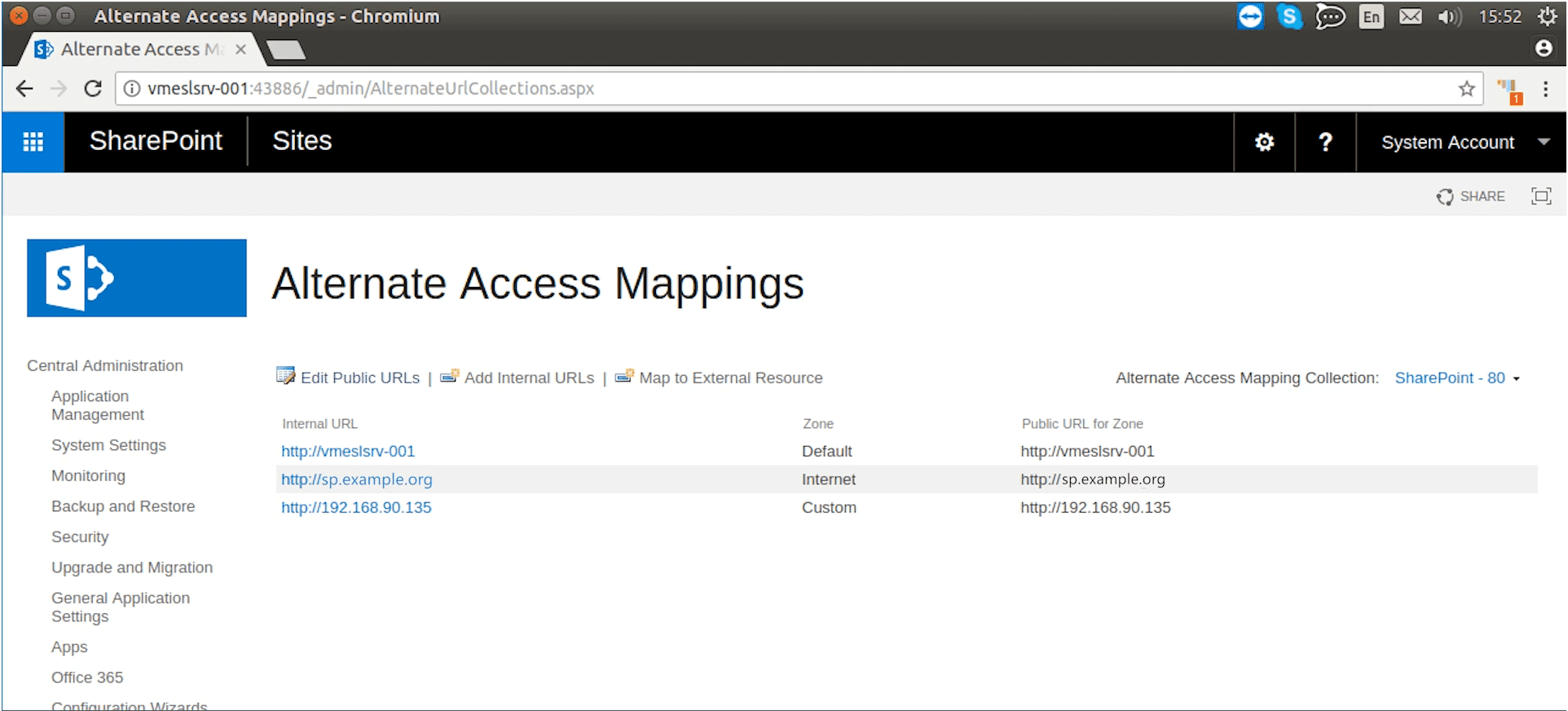The image size is (1568, 711).
Task: Open the settings gear menu
Action: [1264, 142]
